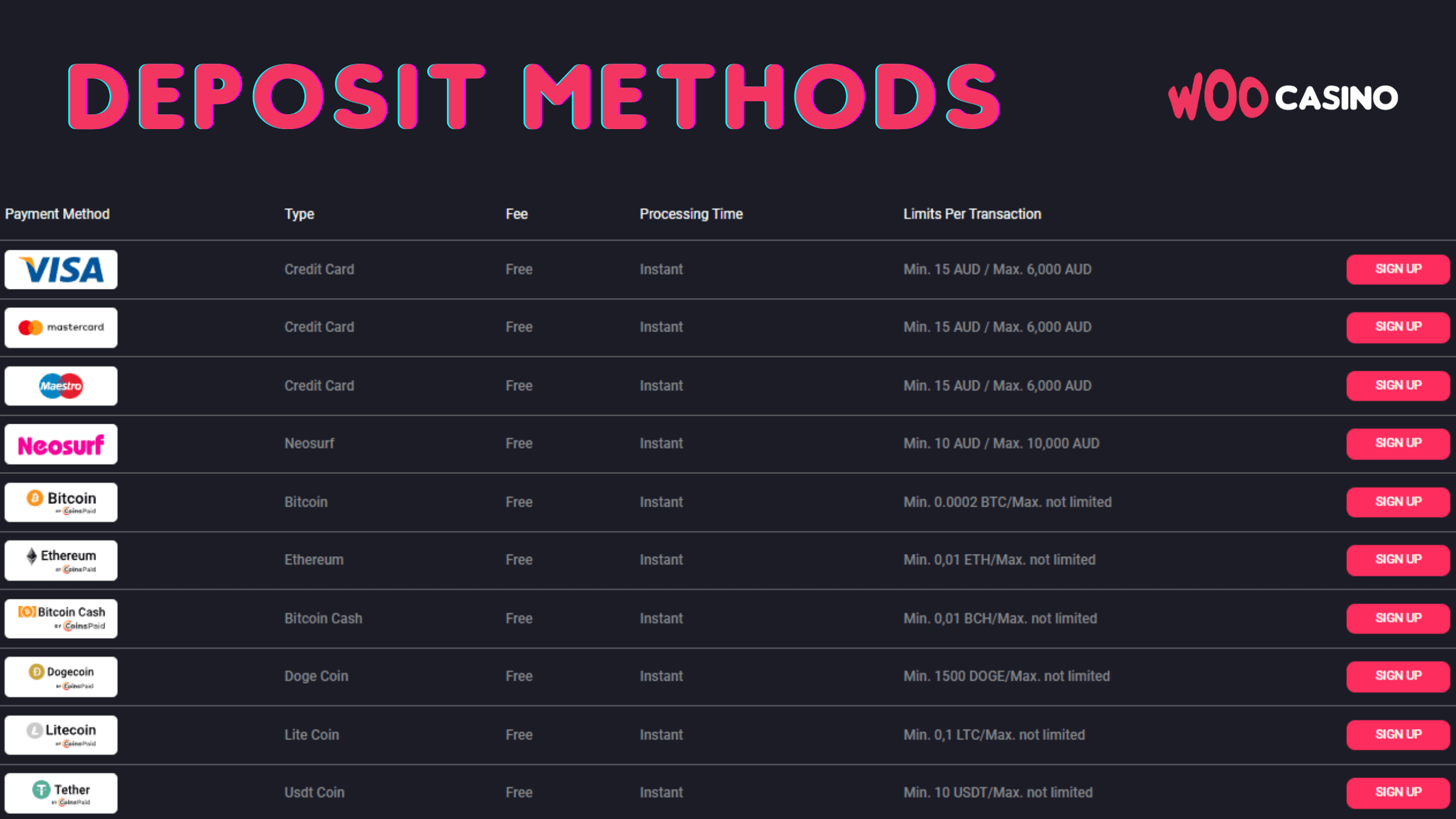
Task: Click Sign Up for Bitcoin deposits
Action: 1397,502
